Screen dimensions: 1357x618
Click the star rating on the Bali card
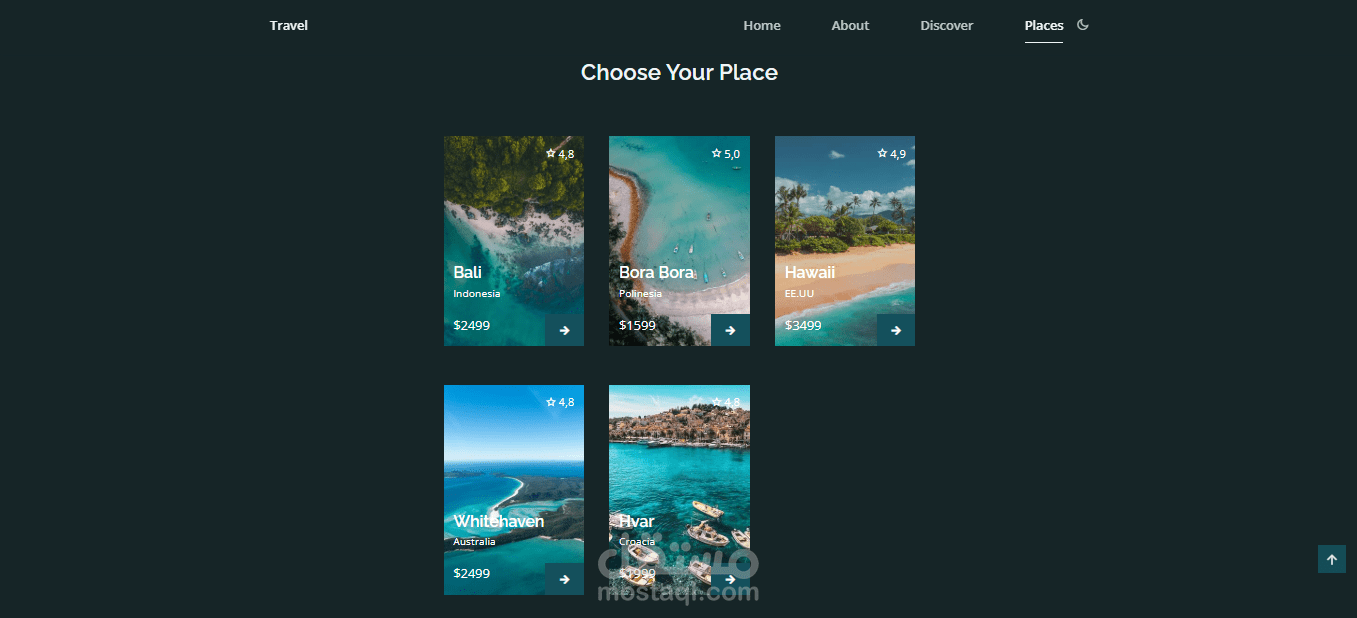click(x=560, y=154)
